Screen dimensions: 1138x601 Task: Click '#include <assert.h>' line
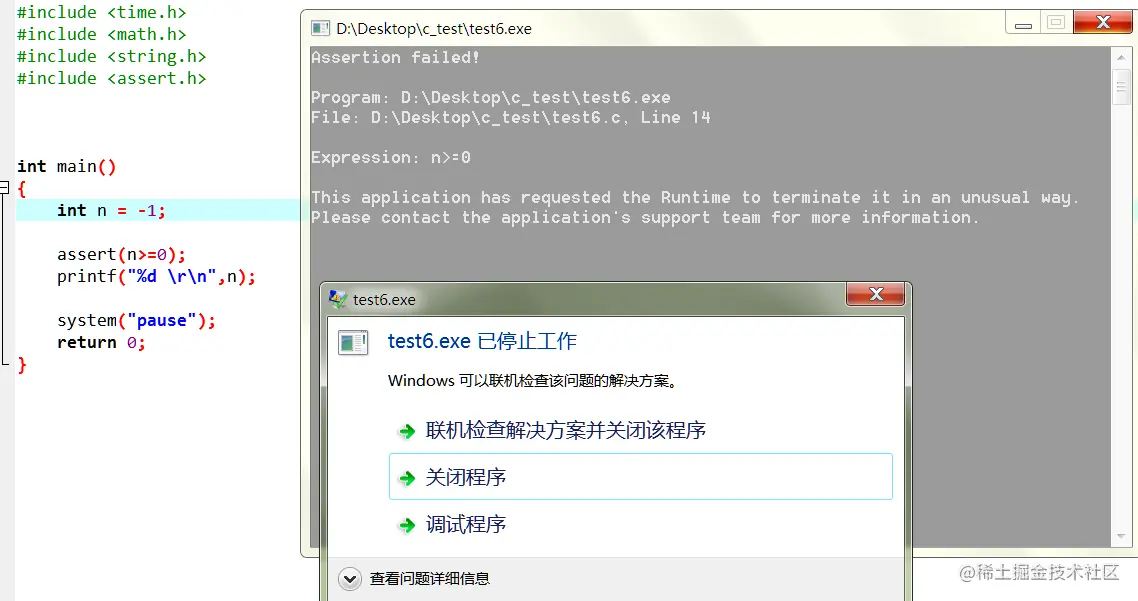(112, 78)
